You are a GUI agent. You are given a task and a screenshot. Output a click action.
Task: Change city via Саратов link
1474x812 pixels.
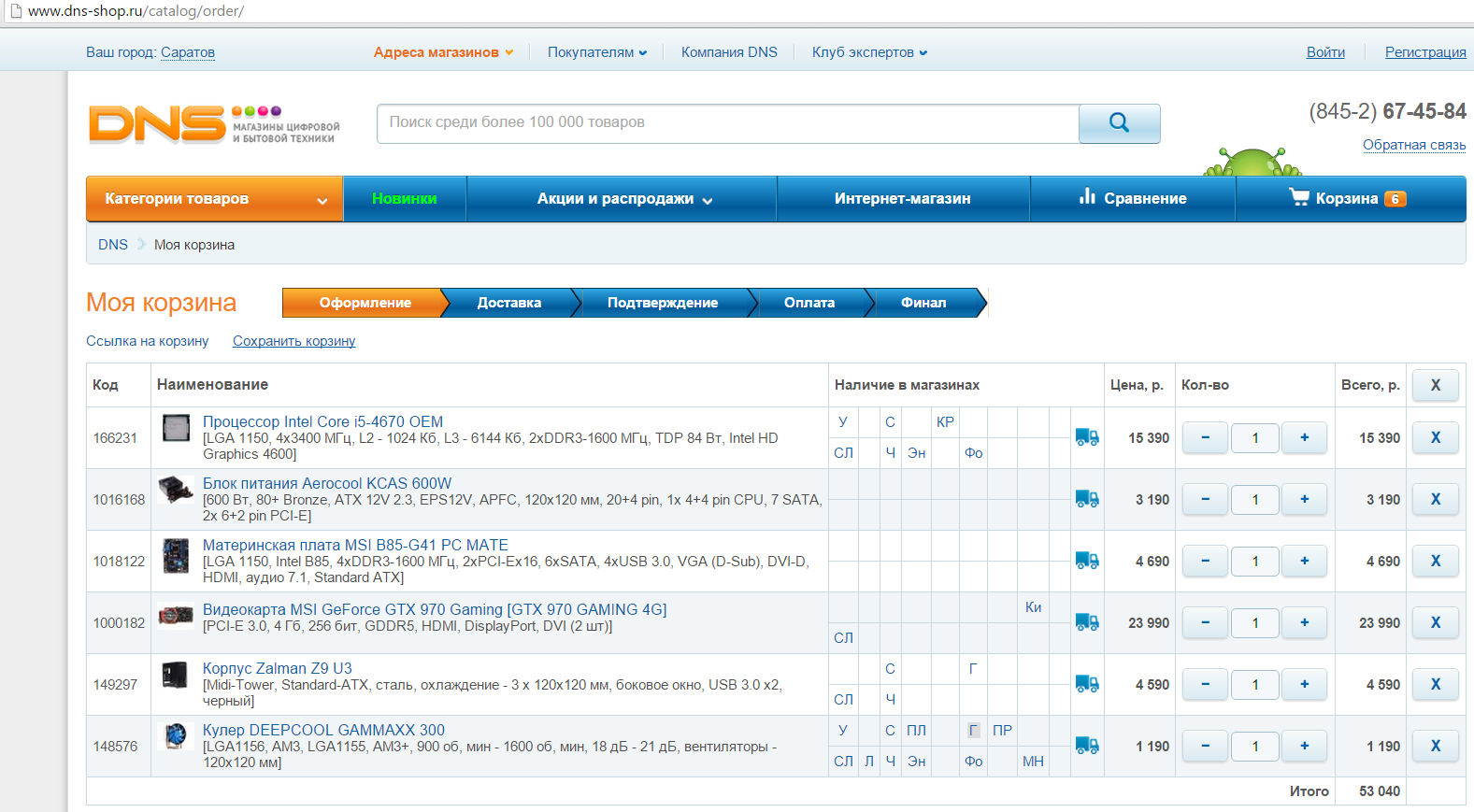[188, 52]
